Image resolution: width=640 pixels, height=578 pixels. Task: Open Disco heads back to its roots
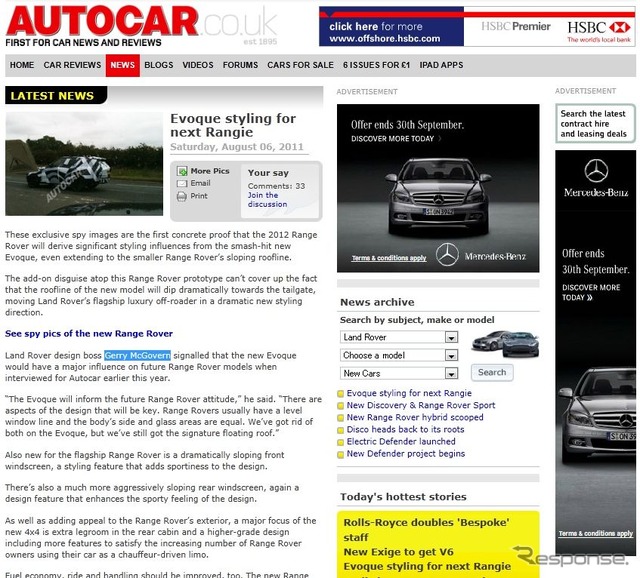[405, 429]
